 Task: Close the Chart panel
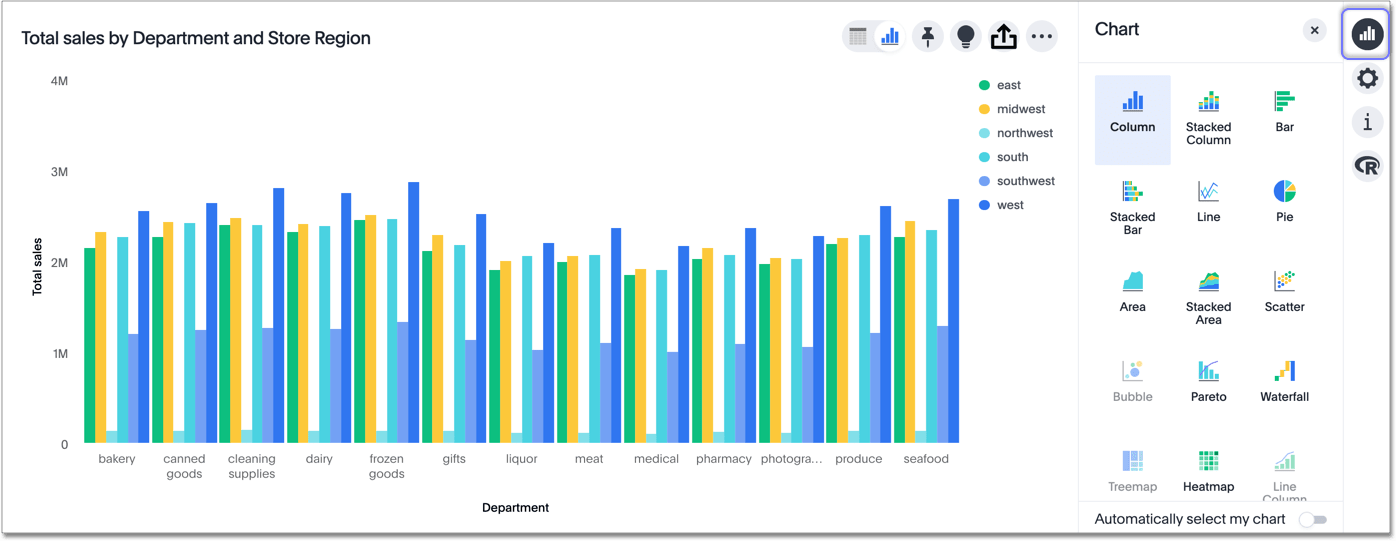click(1314, 31)
